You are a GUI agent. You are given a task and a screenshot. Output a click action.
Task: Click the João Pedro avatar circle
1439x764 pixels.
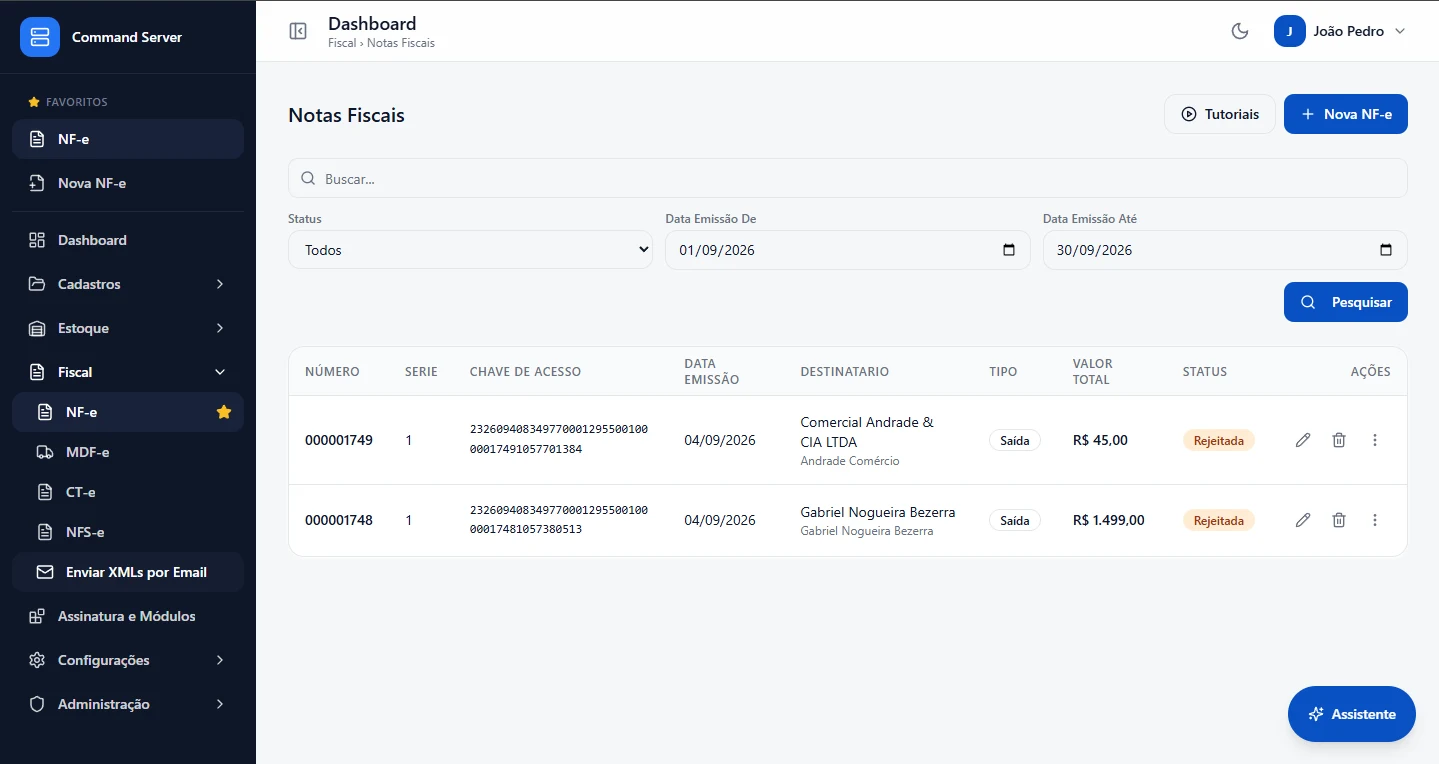(x=1290, y=31)
